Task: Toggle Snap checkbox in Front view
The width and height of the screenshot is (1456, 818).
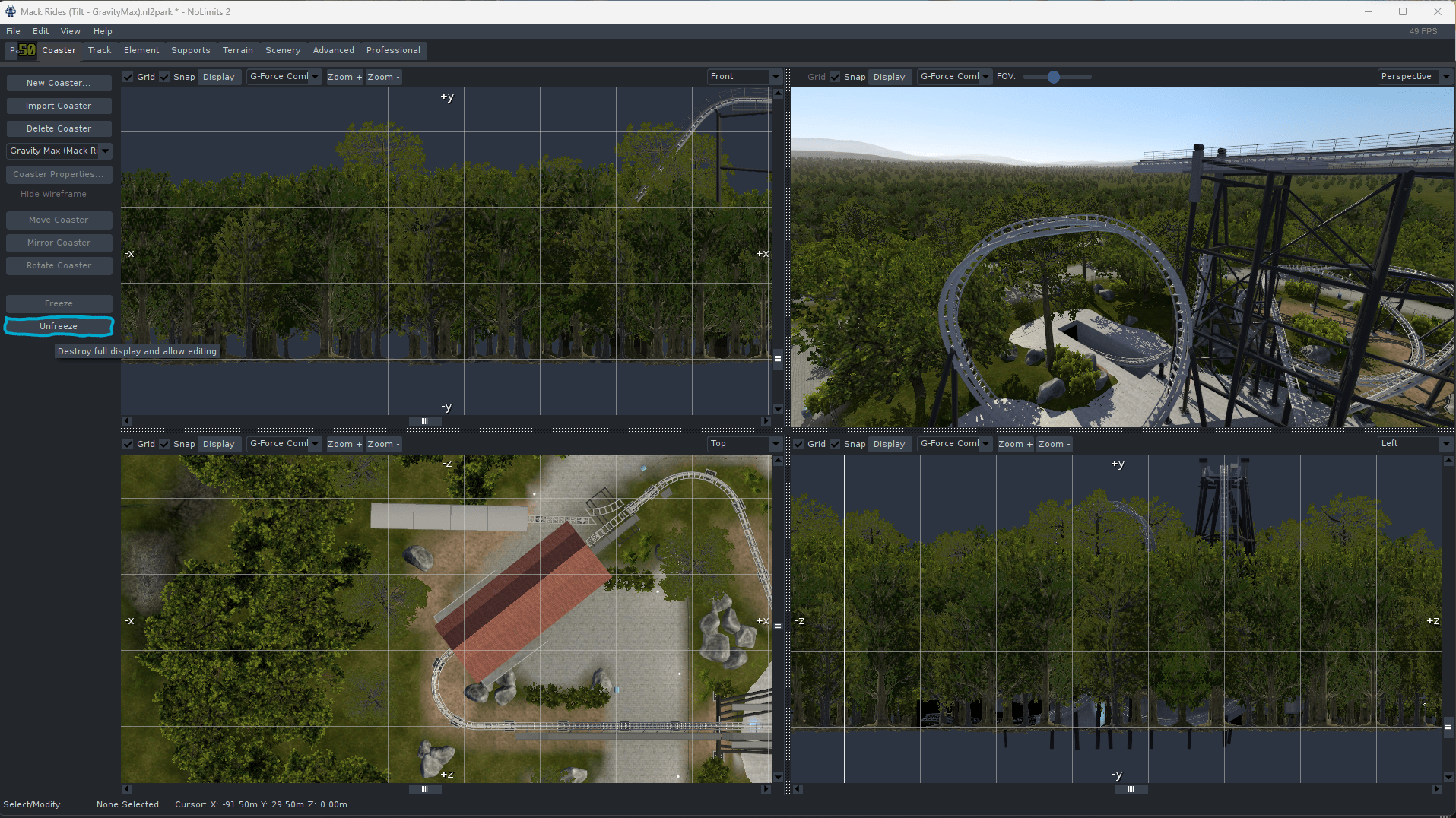Action: click(x=164, y=77)
